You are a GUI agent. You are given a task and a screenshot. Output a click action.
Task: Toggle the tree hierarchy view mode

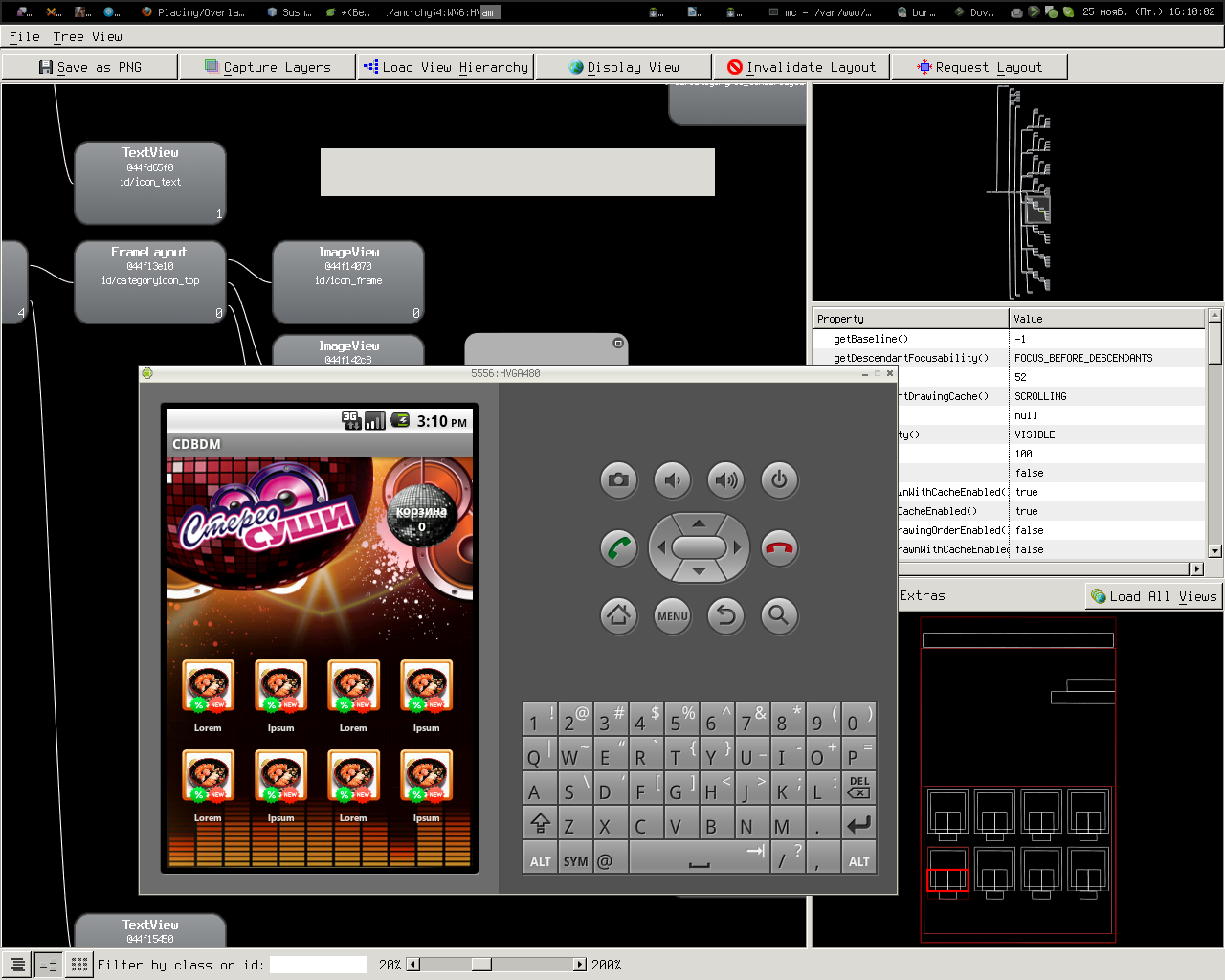[49, 965]
